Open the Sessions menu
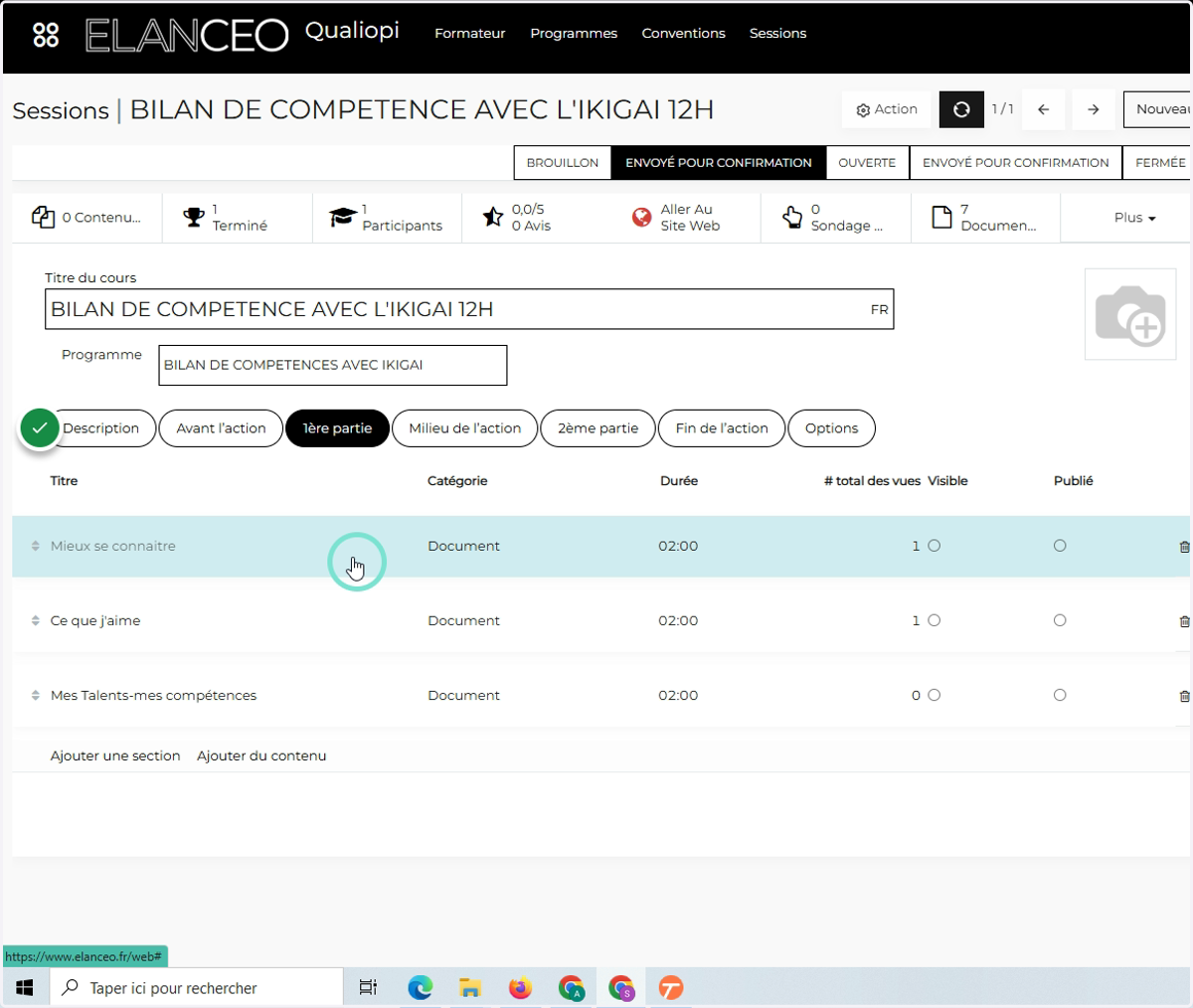Screen dimensions: 1193x1008 [777, 34]
